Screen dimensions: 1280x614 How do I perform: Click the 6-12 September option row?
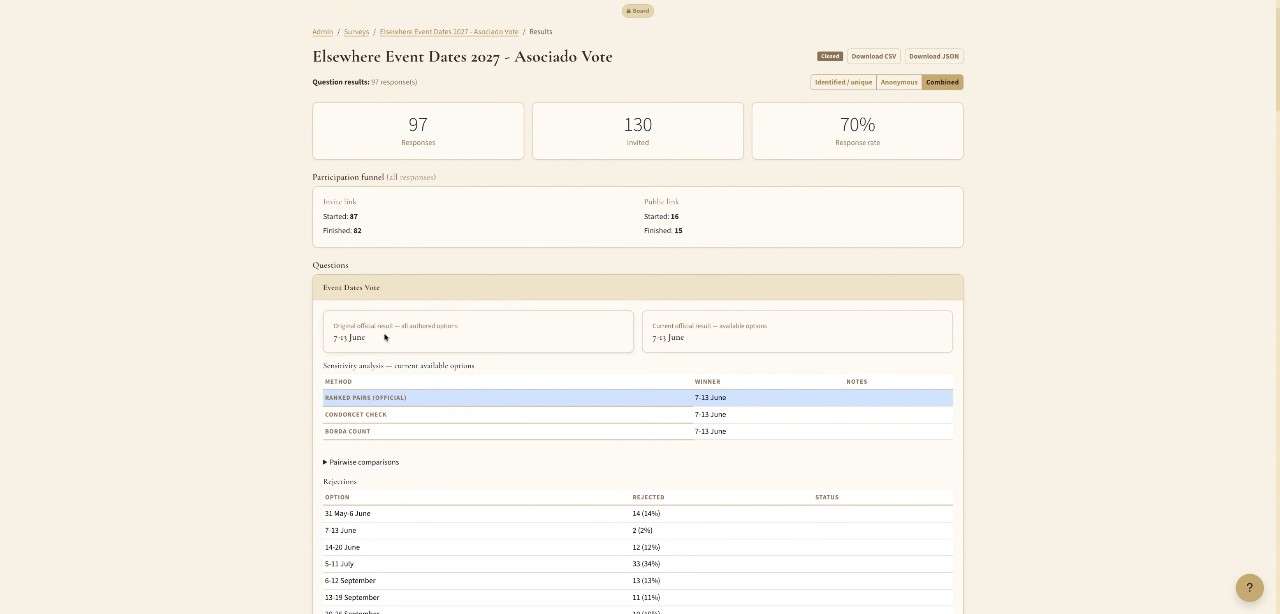[x=638, y=581]
